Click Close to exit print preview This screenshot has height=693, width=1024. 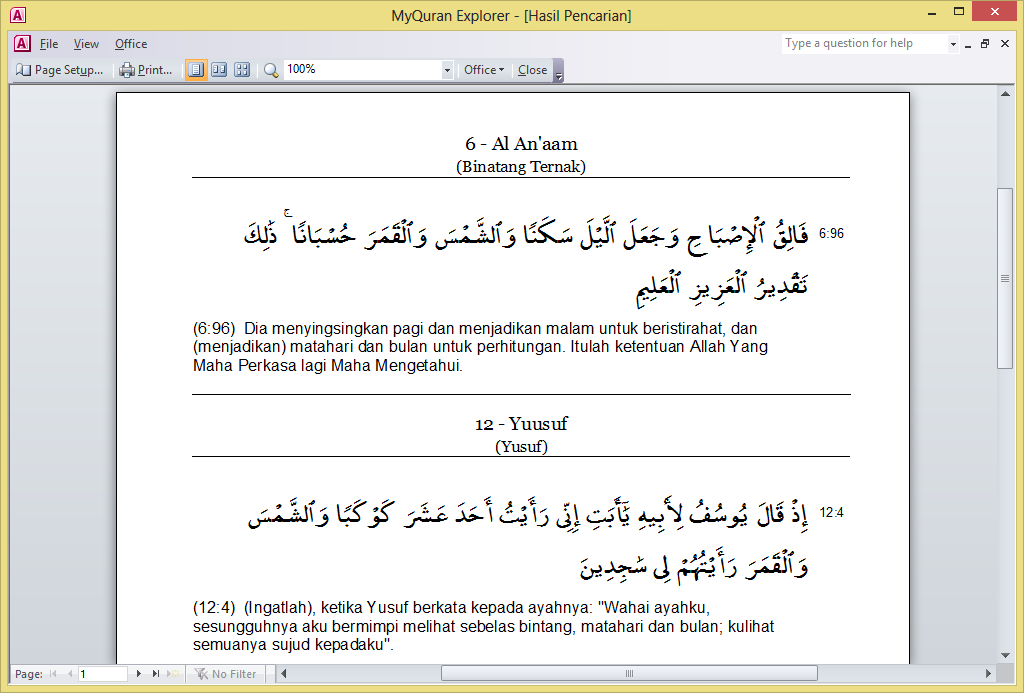click(x=532, y=70)
